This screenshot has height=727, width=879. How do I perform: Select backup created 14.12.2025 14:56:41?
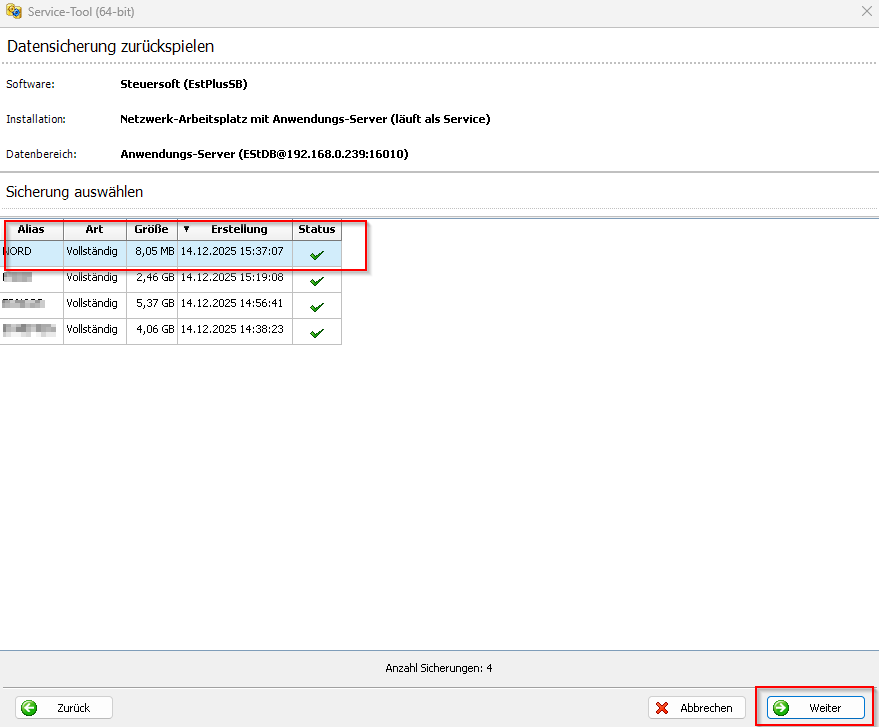[232, 303]
